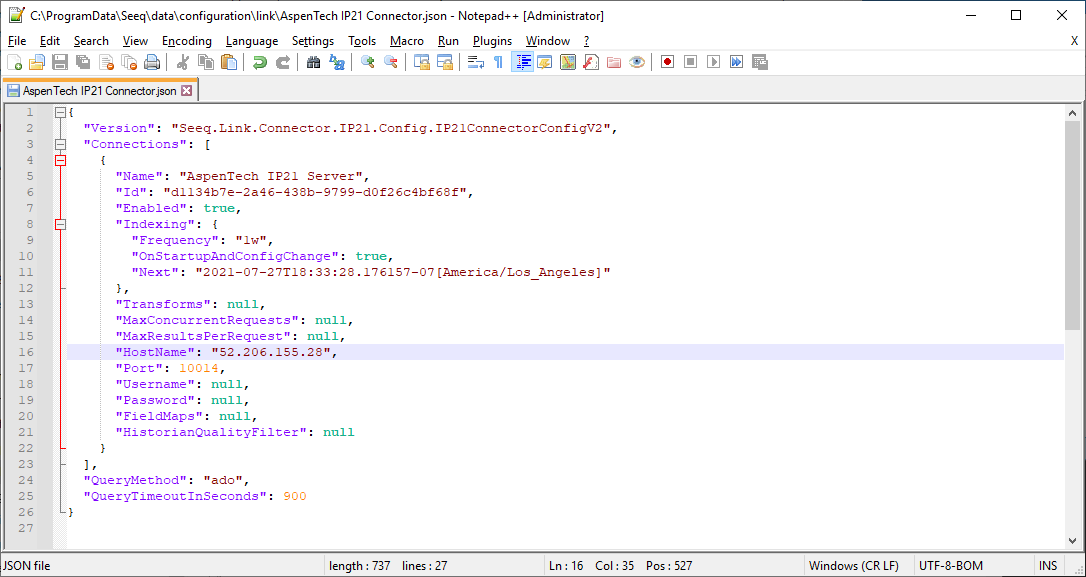
Task: Click the port value 10014
Action: pos(199,368)
